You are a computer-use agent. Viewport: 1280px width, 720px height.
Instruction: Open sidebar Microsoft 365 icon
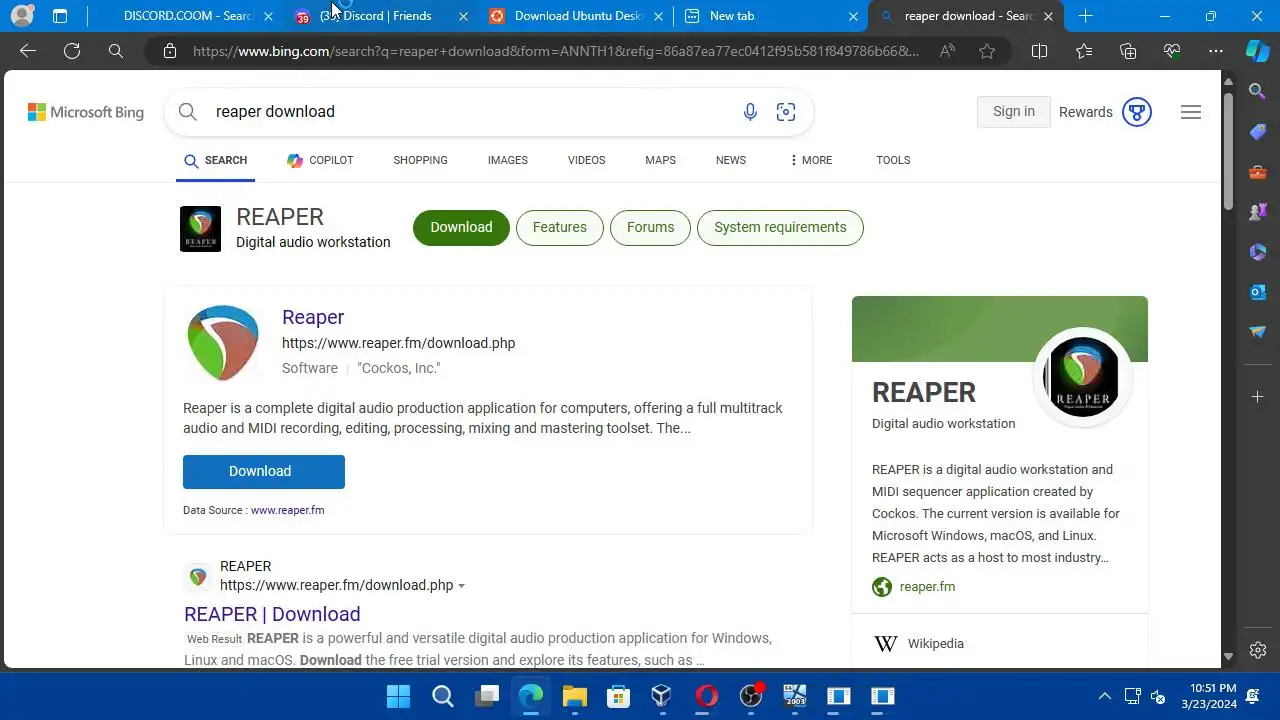[x=1258, y=251]
